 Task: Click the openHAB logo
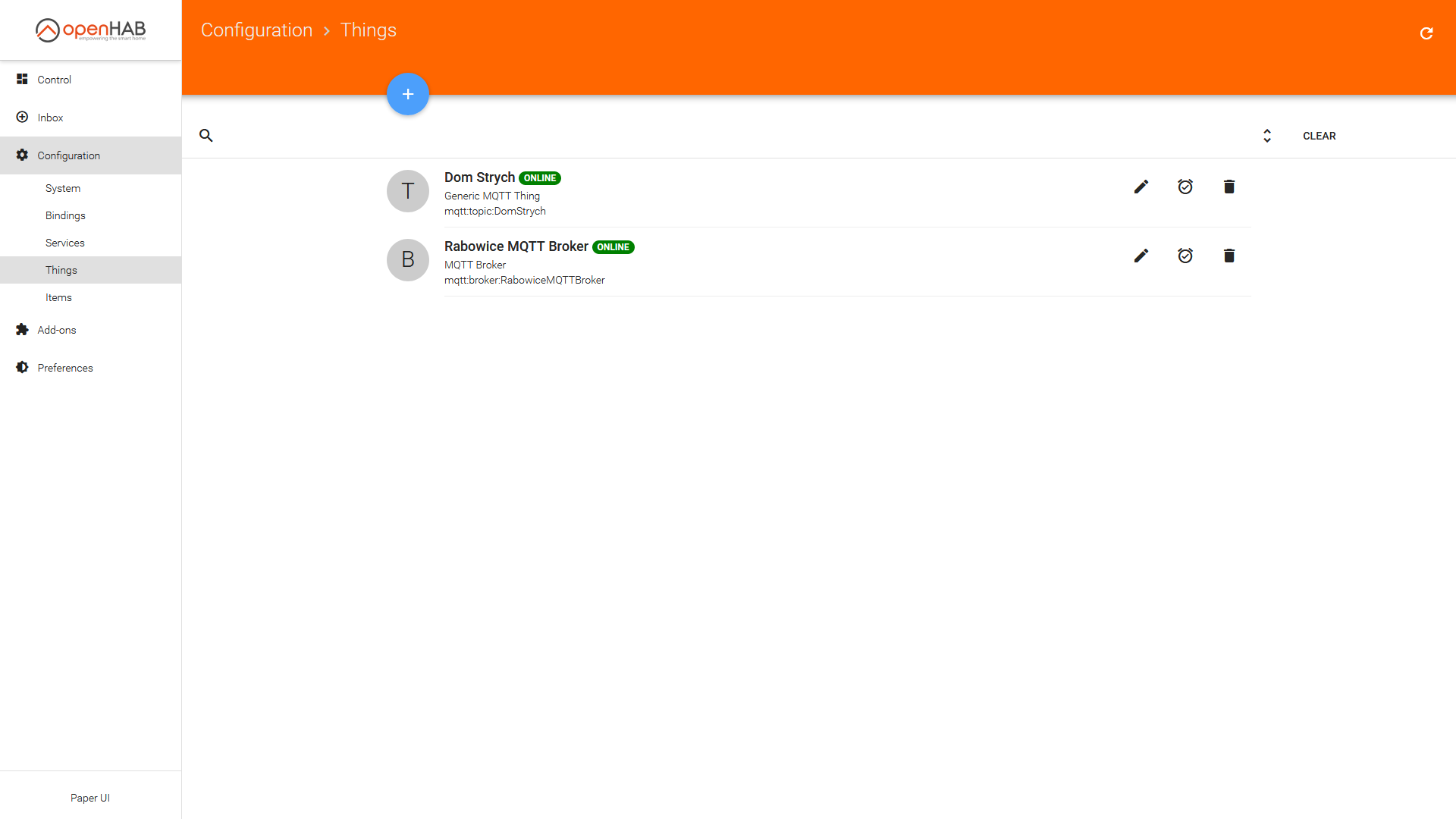90,30
